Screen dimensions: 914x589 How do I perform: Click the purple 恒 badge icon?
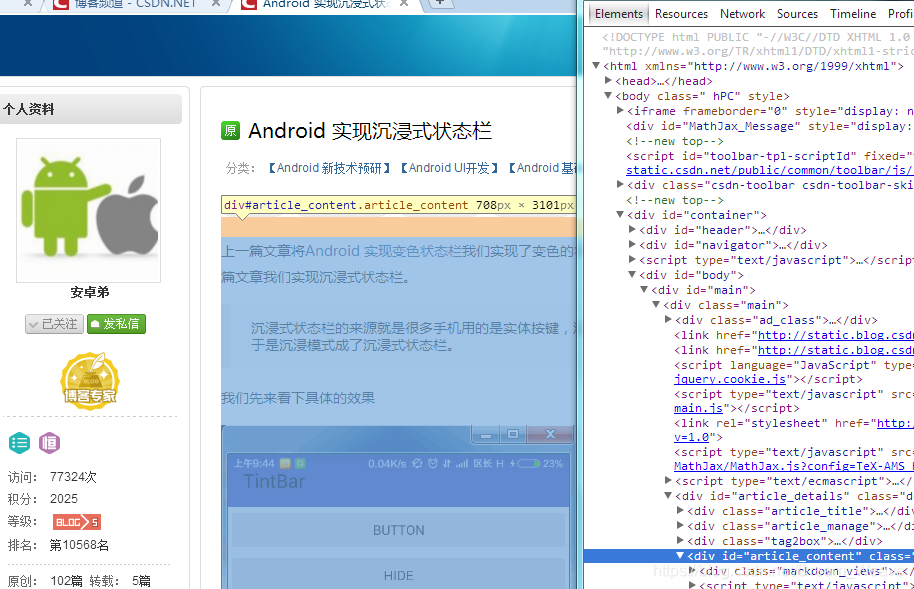coord(50,443)
